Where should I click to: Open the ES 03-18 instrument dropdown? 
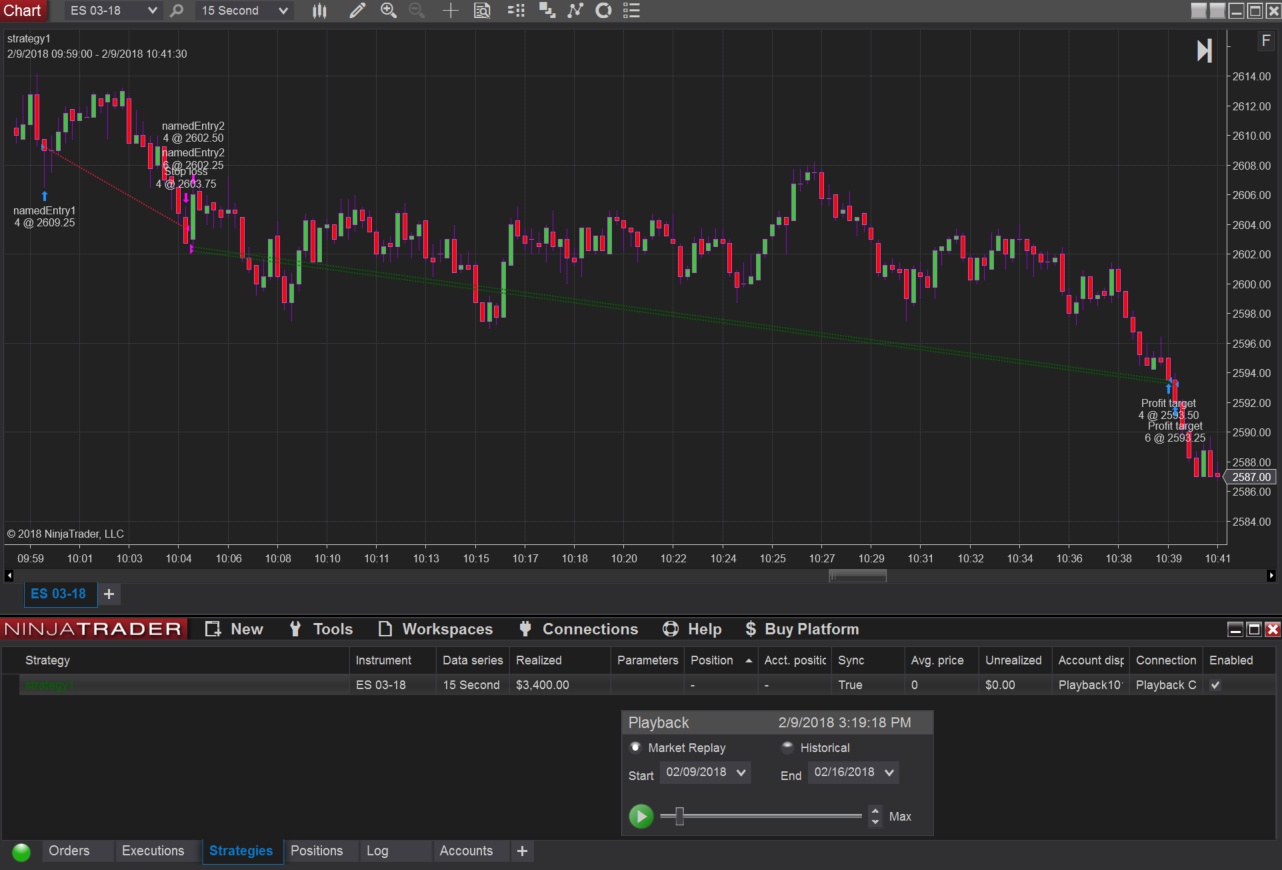point(112,11)
